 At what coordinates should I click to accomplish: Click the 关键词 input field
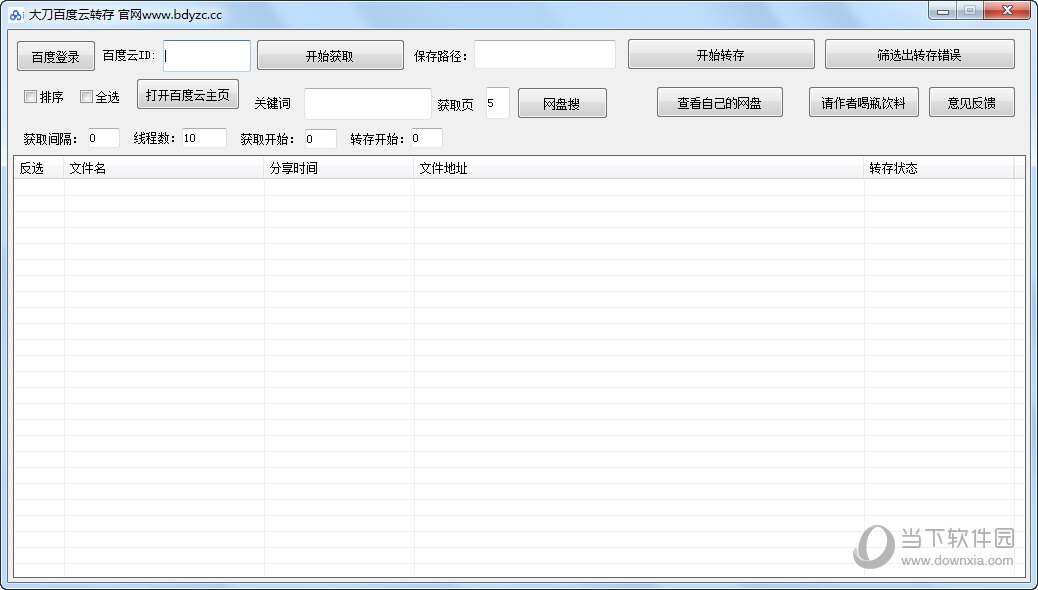[x=367, y=104]
